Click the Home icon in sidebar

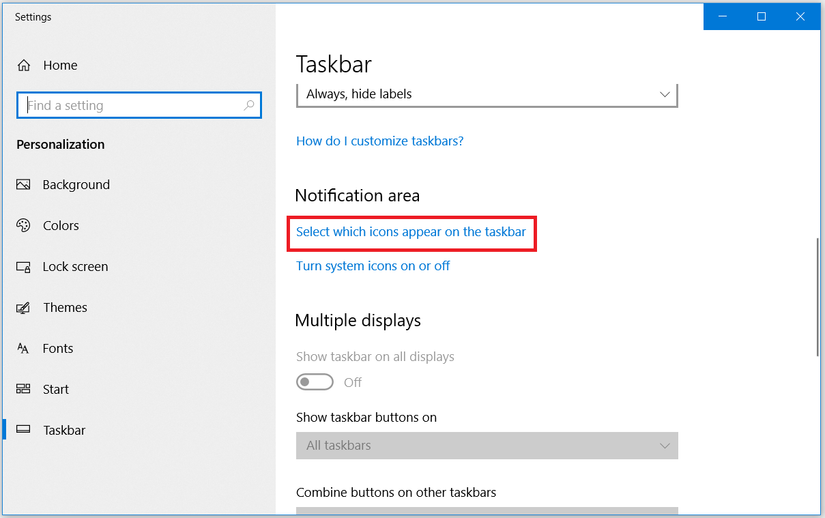click(24, 65)
